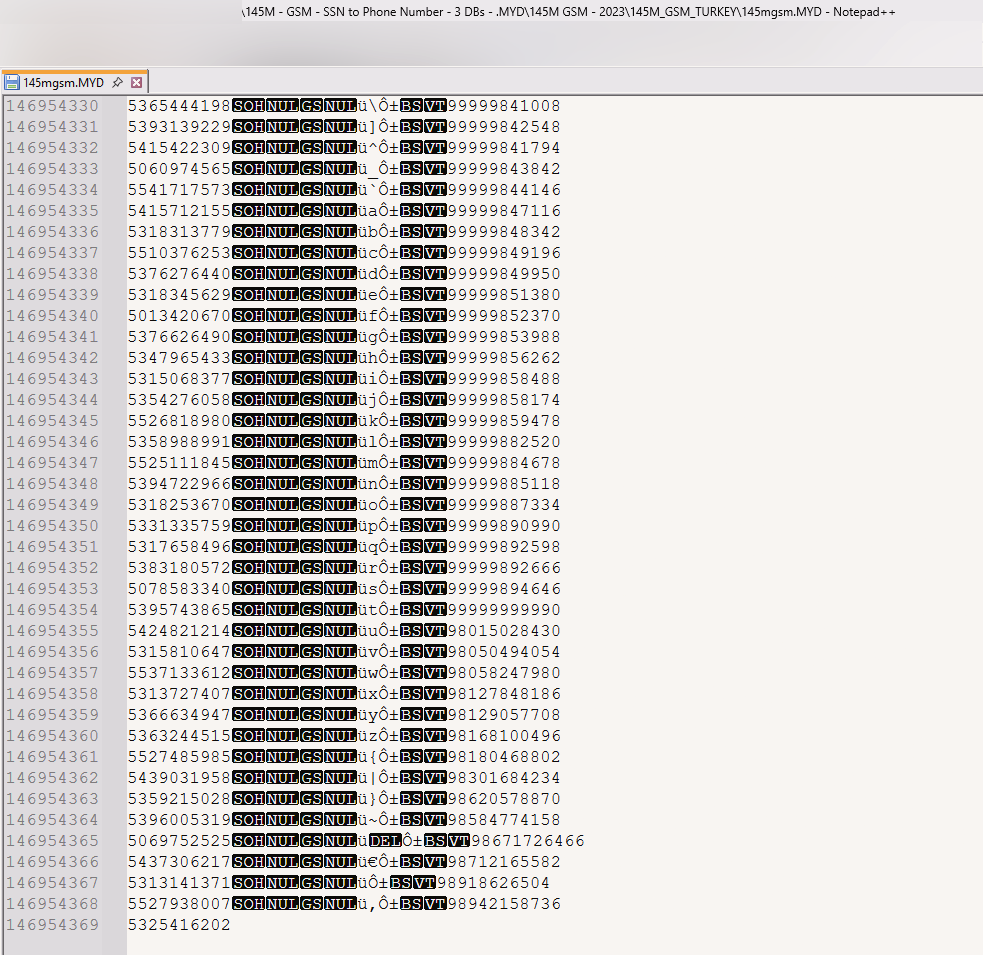
Task: Click line number 146954360 in the gutter
Action: click(53, 736)
